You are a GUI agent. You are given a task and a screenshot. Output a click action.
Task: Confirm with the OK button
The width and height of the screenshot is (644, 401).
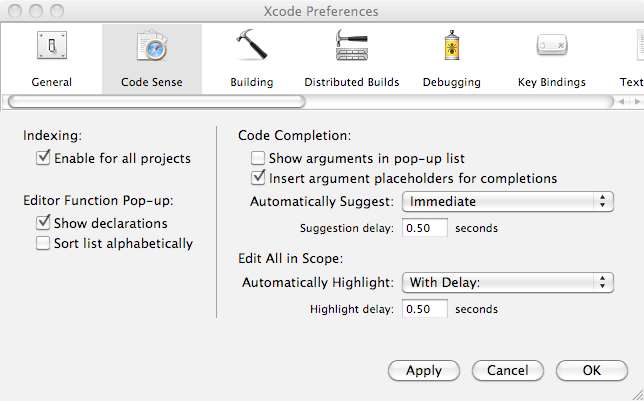[591, 370]
